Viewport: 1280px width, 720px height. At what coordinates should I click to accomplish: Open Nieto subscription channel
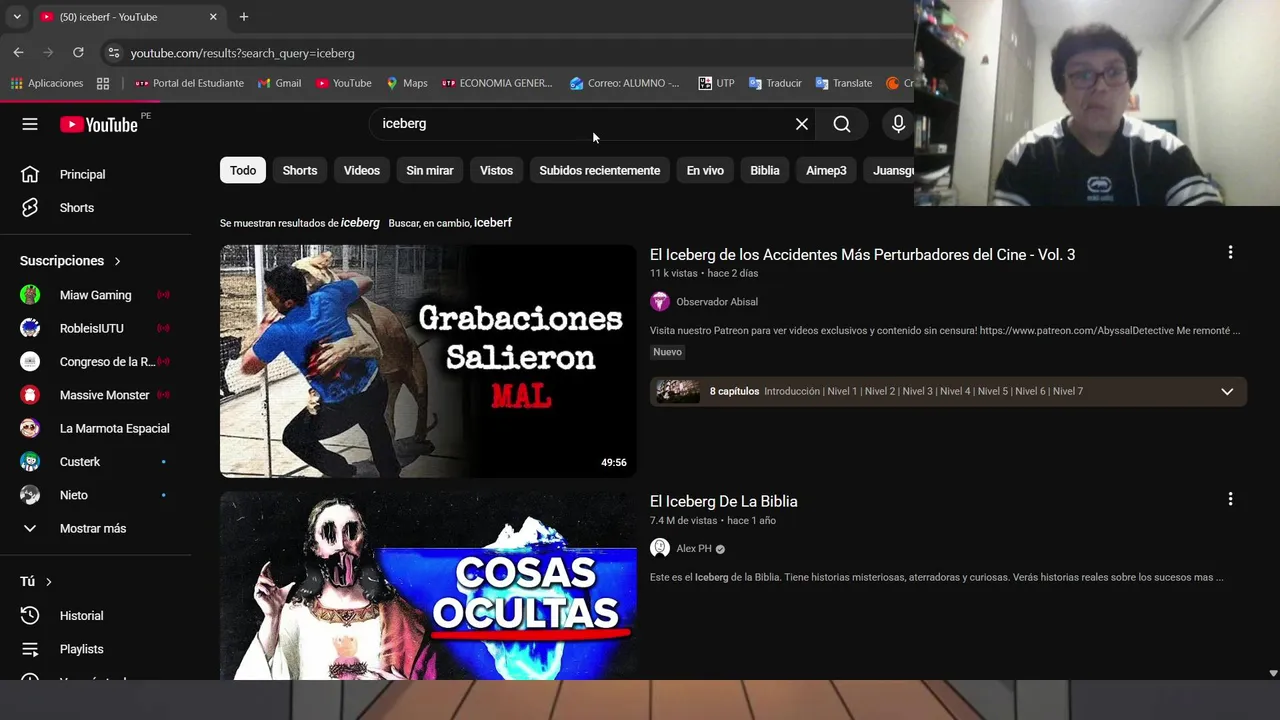[95, 495]
